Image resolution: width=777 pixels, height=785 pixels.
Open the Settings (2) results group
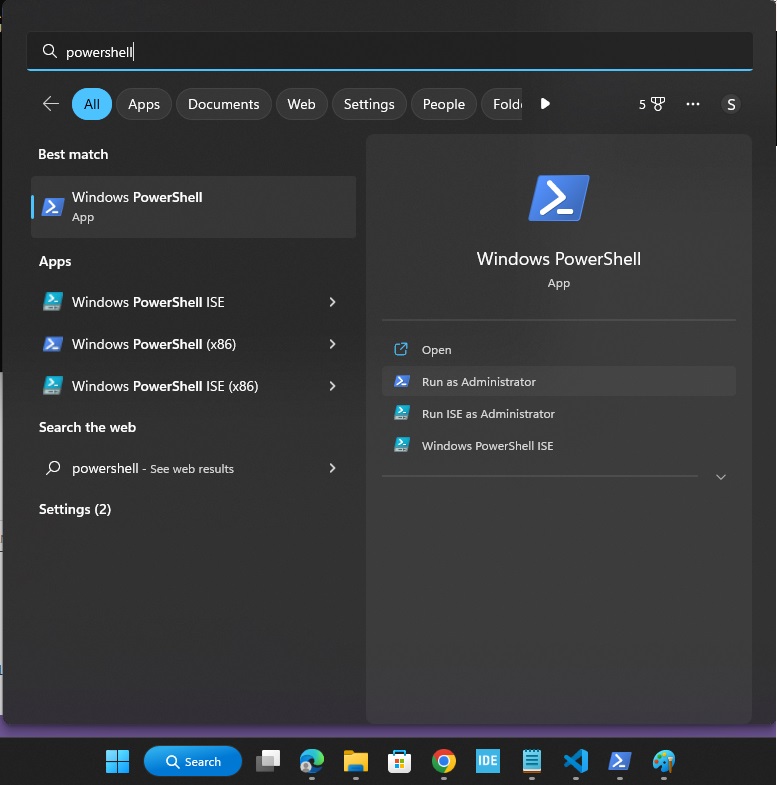[x=75, y=509]
